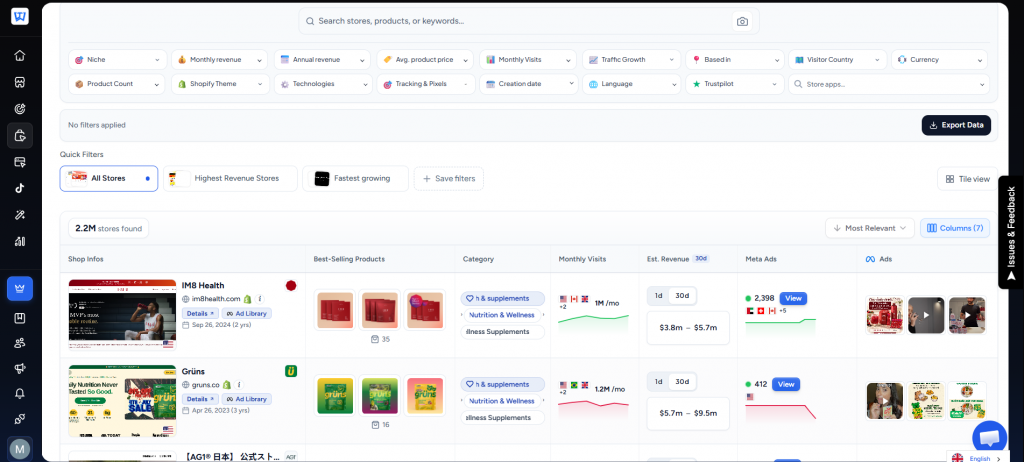The image size is (1024, 462).
Task: Click the credit card style sidebar icon
Action: tap(20, 162)
